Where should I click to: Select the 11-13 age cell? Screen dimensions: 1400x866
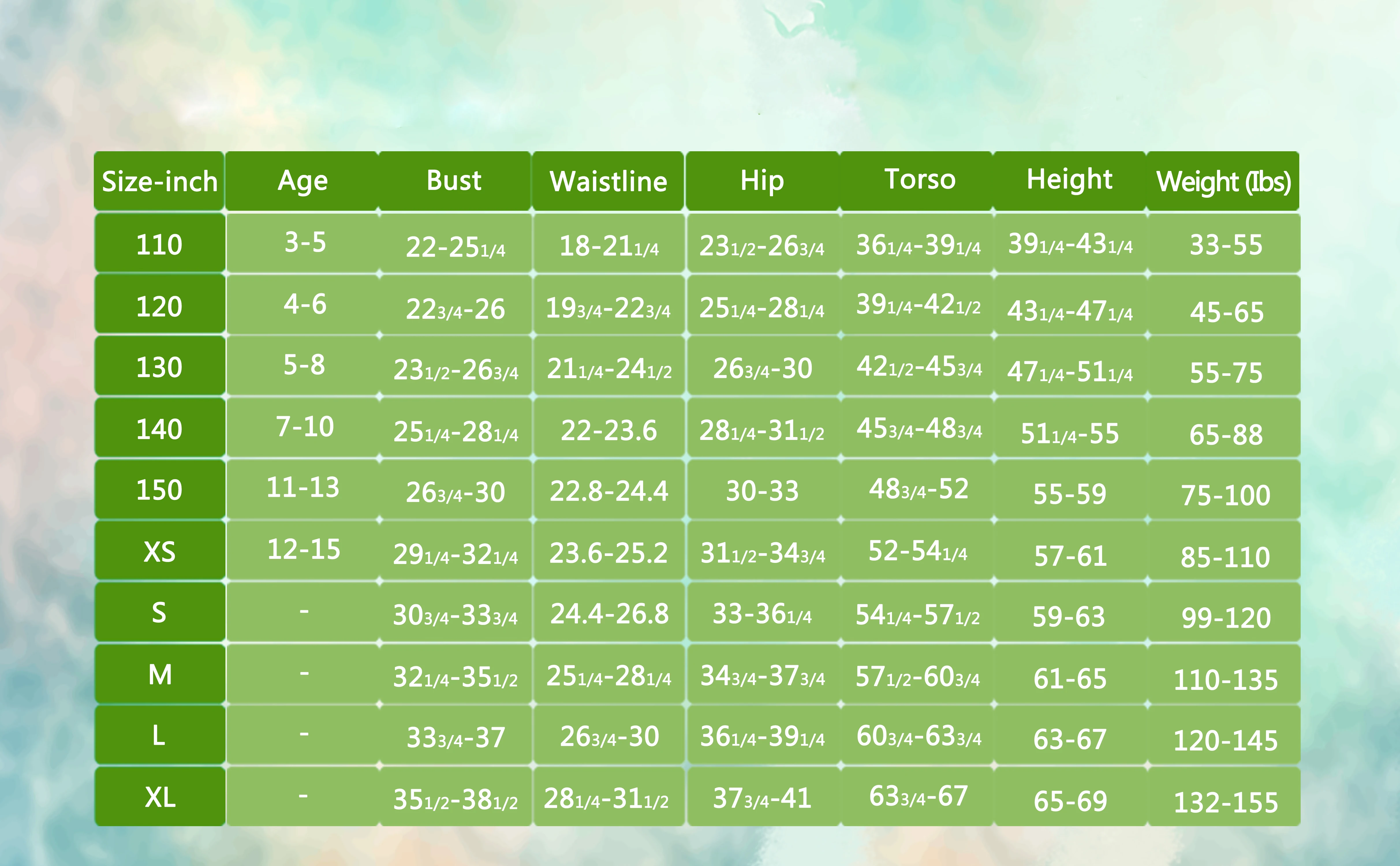303,487
